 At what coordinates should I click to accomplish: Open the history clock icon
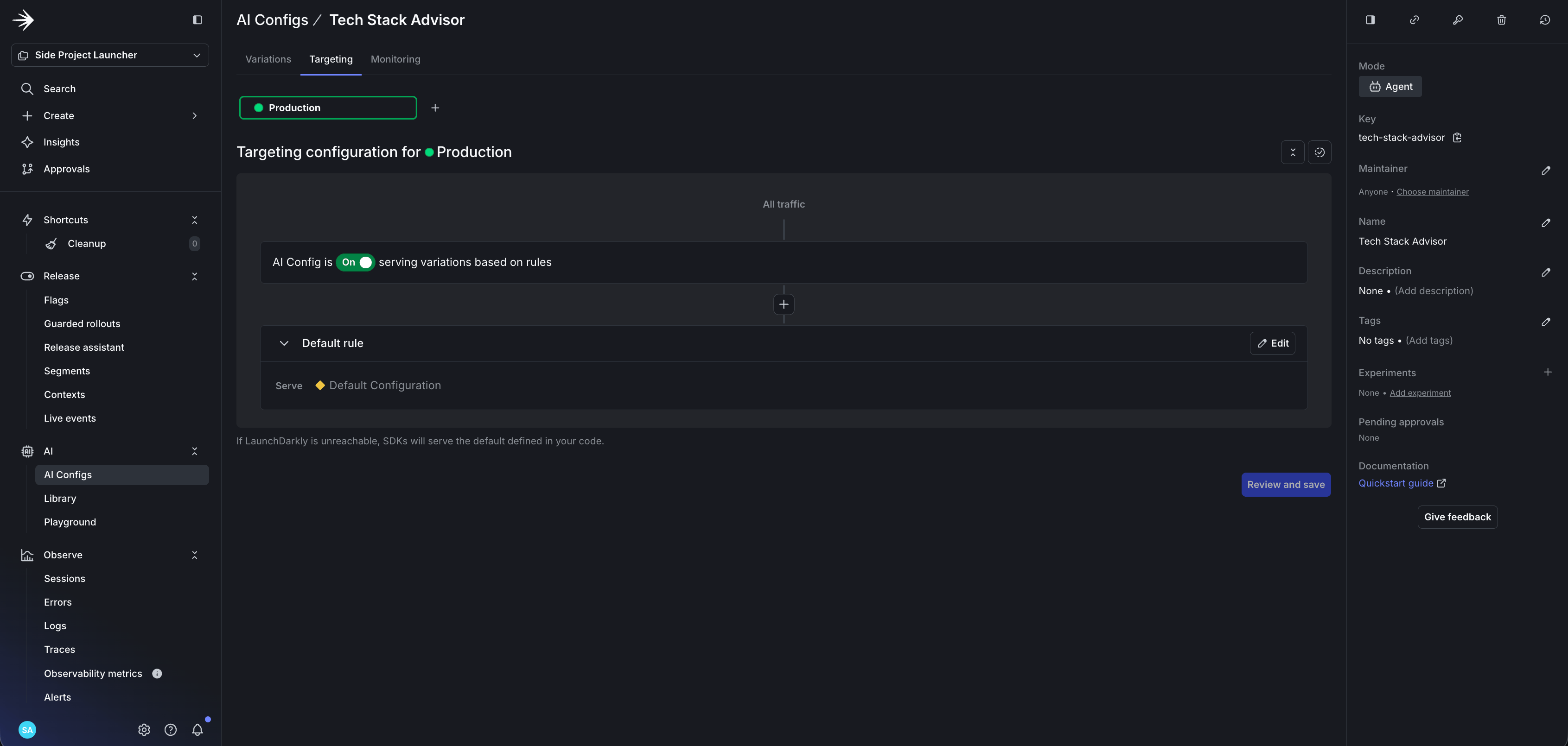coord(1545,20)
